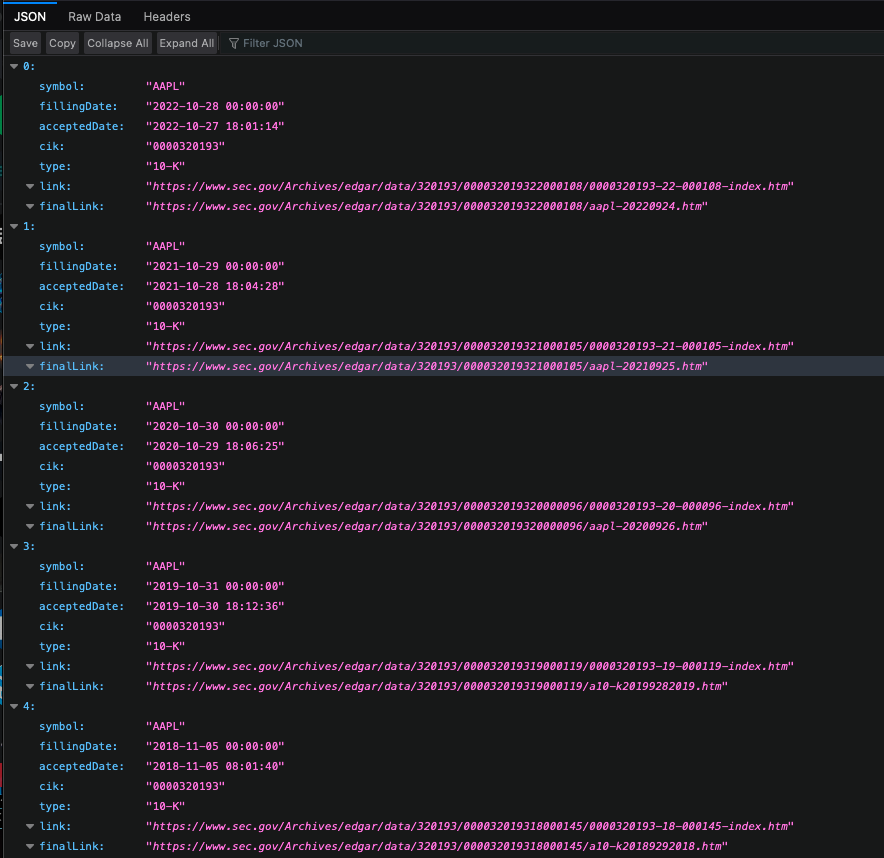Select acceptedDate value "2019-10-30 18:12:36"
This screenshot has height=858, width=884.
click(x=215, y=607)
